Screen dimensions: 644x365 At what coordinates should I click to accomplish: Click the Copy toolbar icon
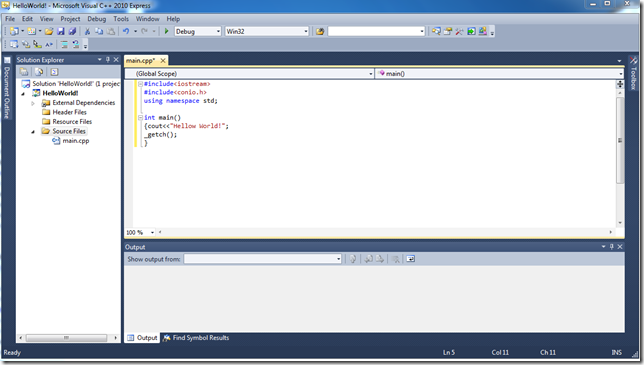(99, 31)
